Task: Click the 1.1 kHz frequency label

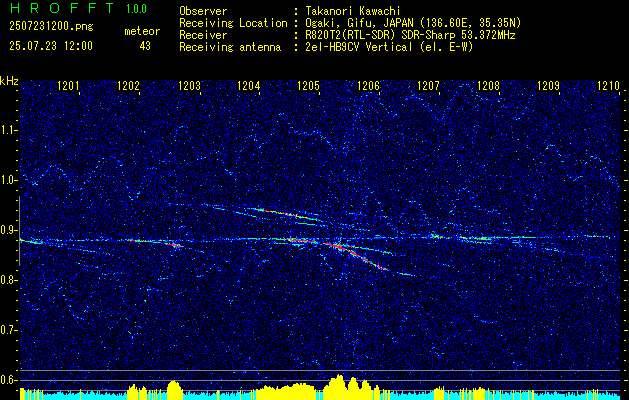Action: (8, 130)
